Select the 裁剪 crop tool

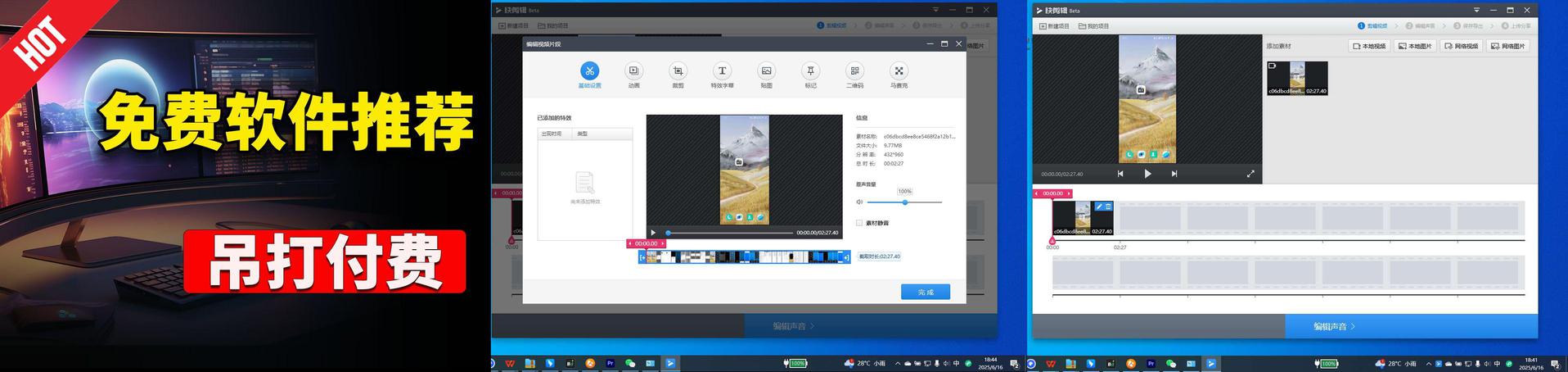[x=678, y=71]
